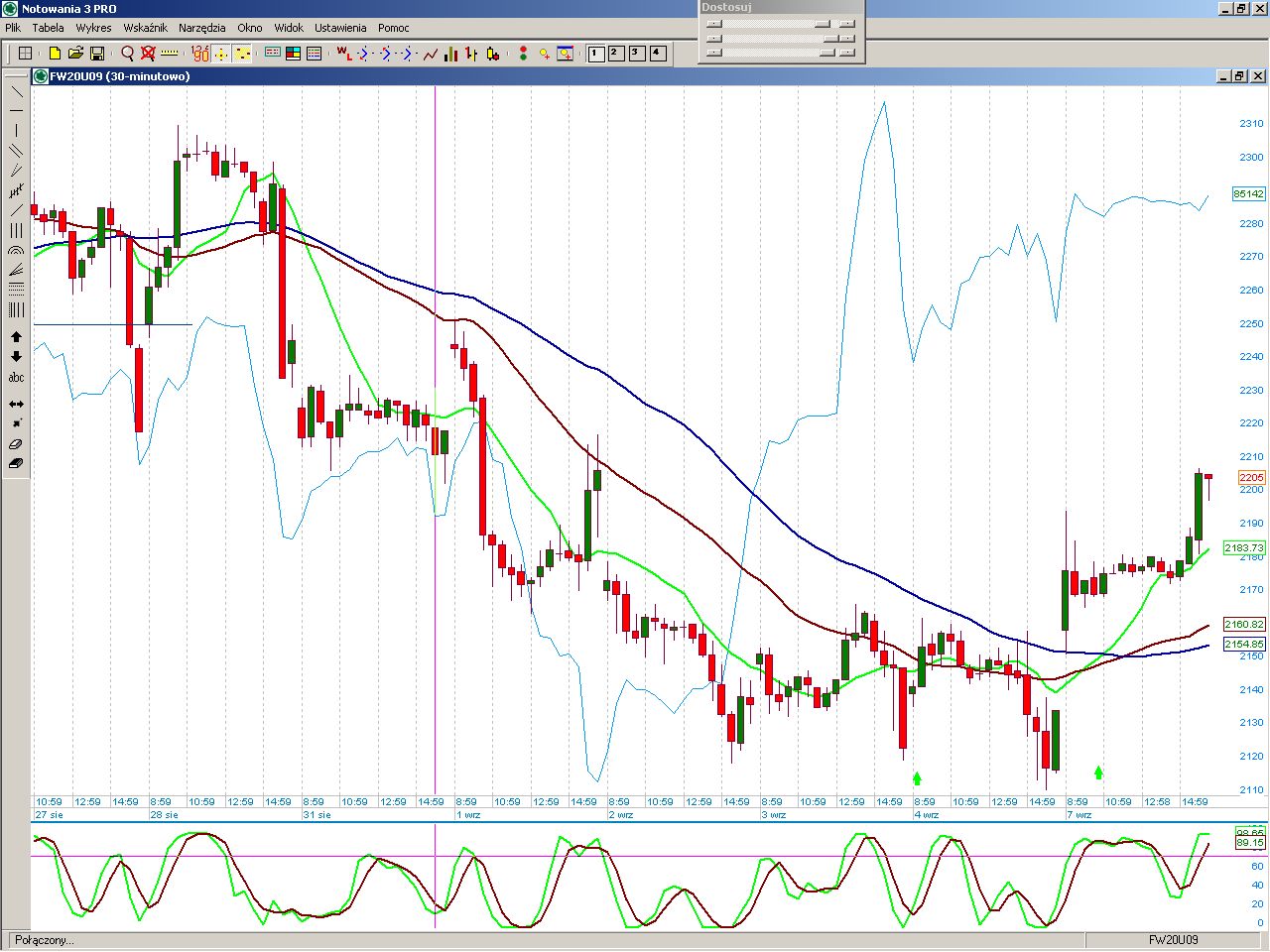Screen dimensions: 1270x952
Task: Minimize the FW20U09 chart child window
Action: (x=1223, y=76)
